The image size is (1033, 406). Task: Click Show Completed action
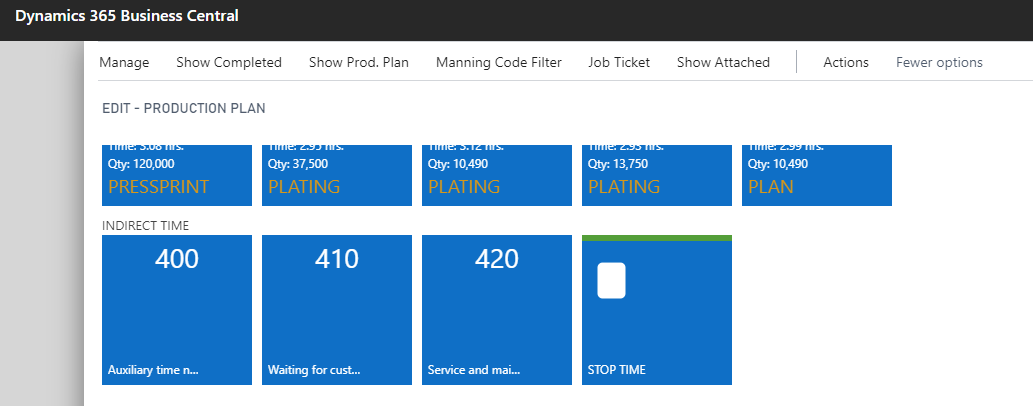pyautogui.click(x=229, y=63)
